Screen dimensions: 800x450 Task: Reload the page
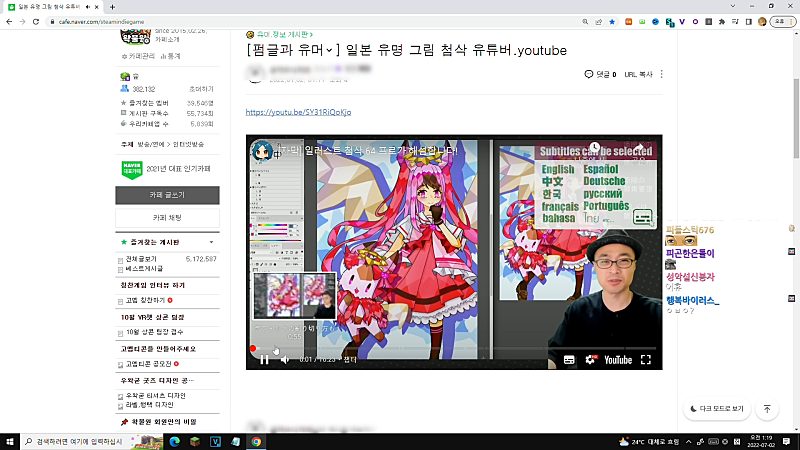click(36, 22)
